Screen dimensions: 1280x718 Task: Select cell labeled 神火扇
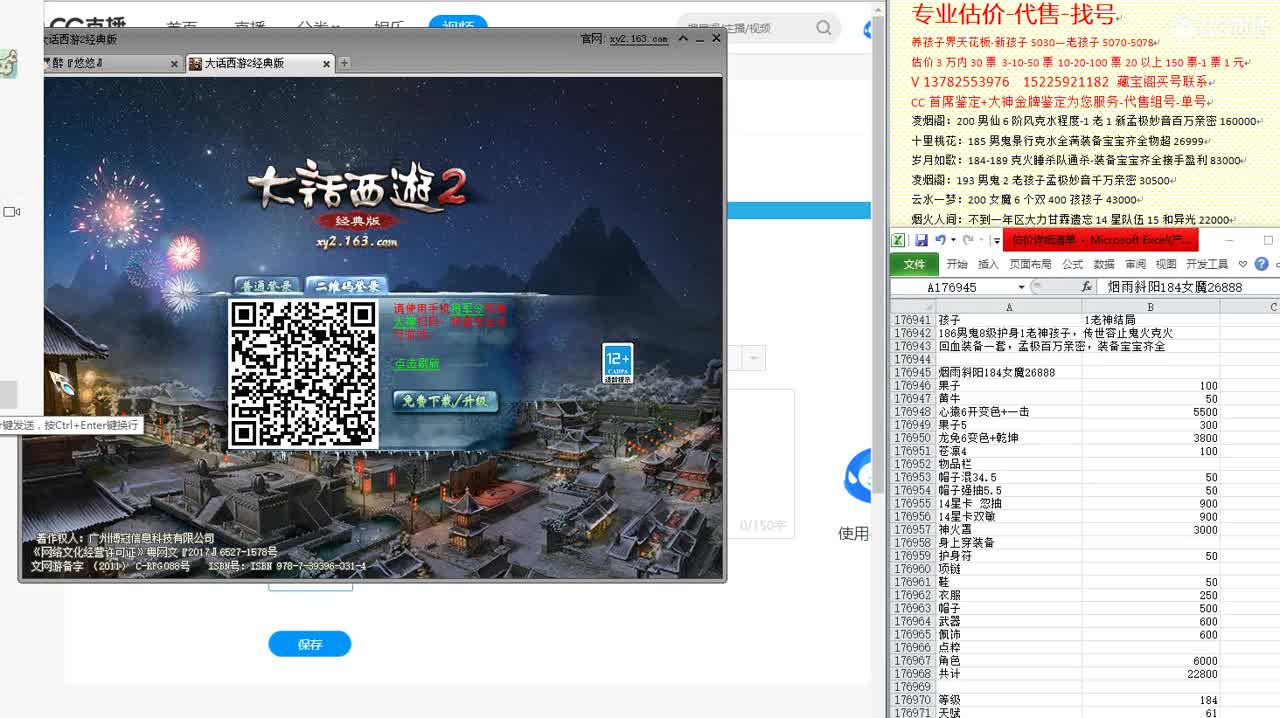[x=1008, y=530]
